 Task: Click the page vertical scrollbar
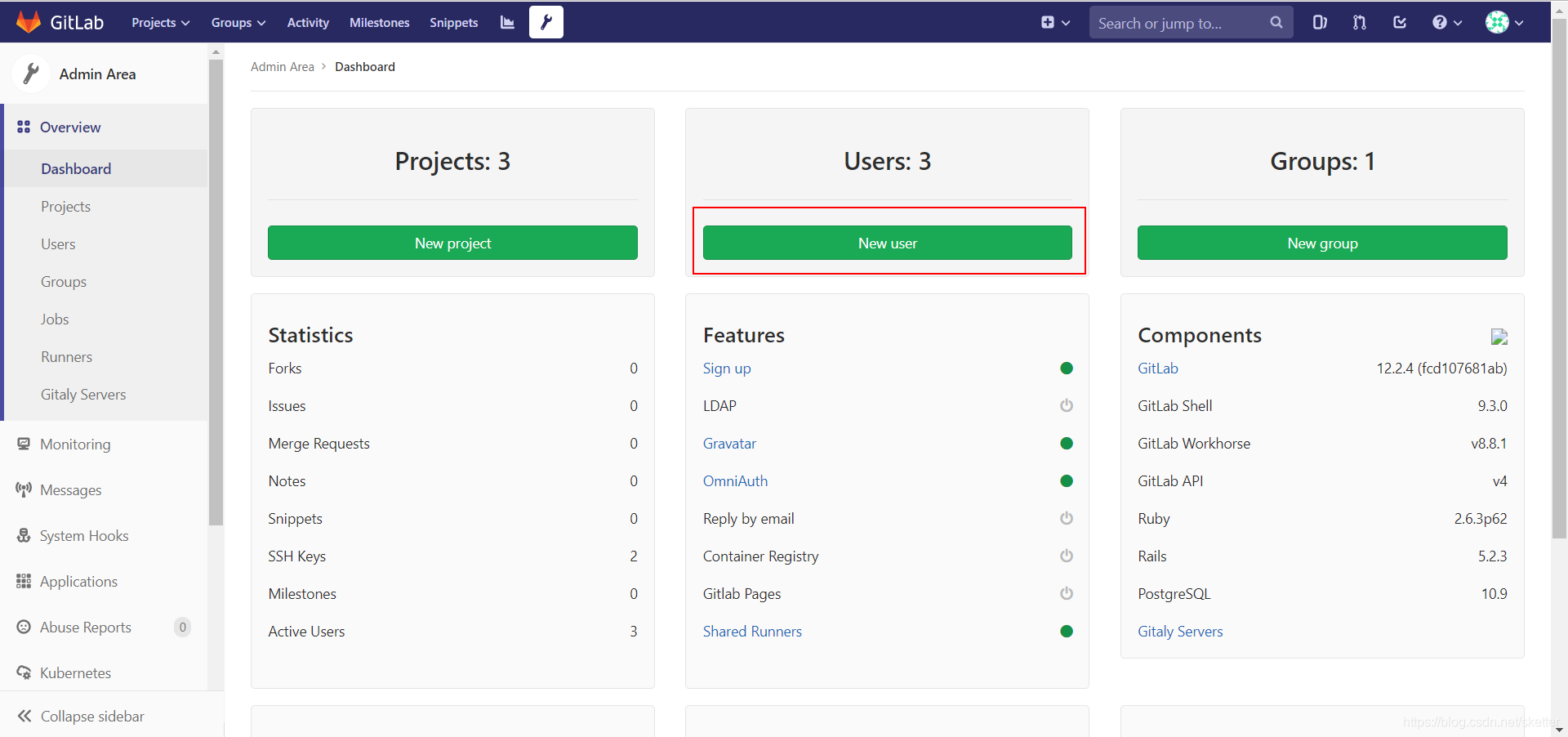(x=1559, y=278)
